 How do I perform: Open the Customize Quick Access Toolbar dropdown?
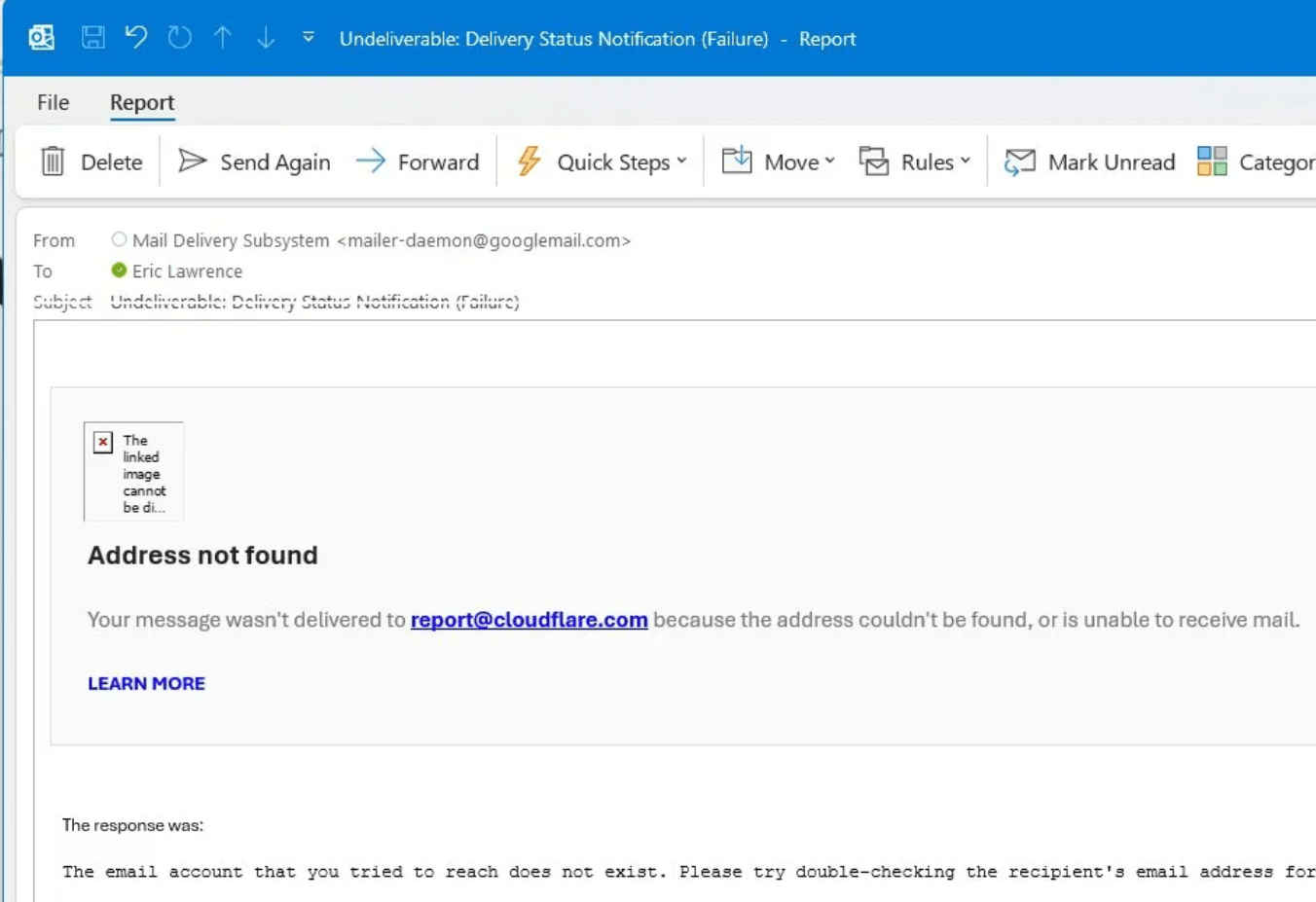[309, 38]
